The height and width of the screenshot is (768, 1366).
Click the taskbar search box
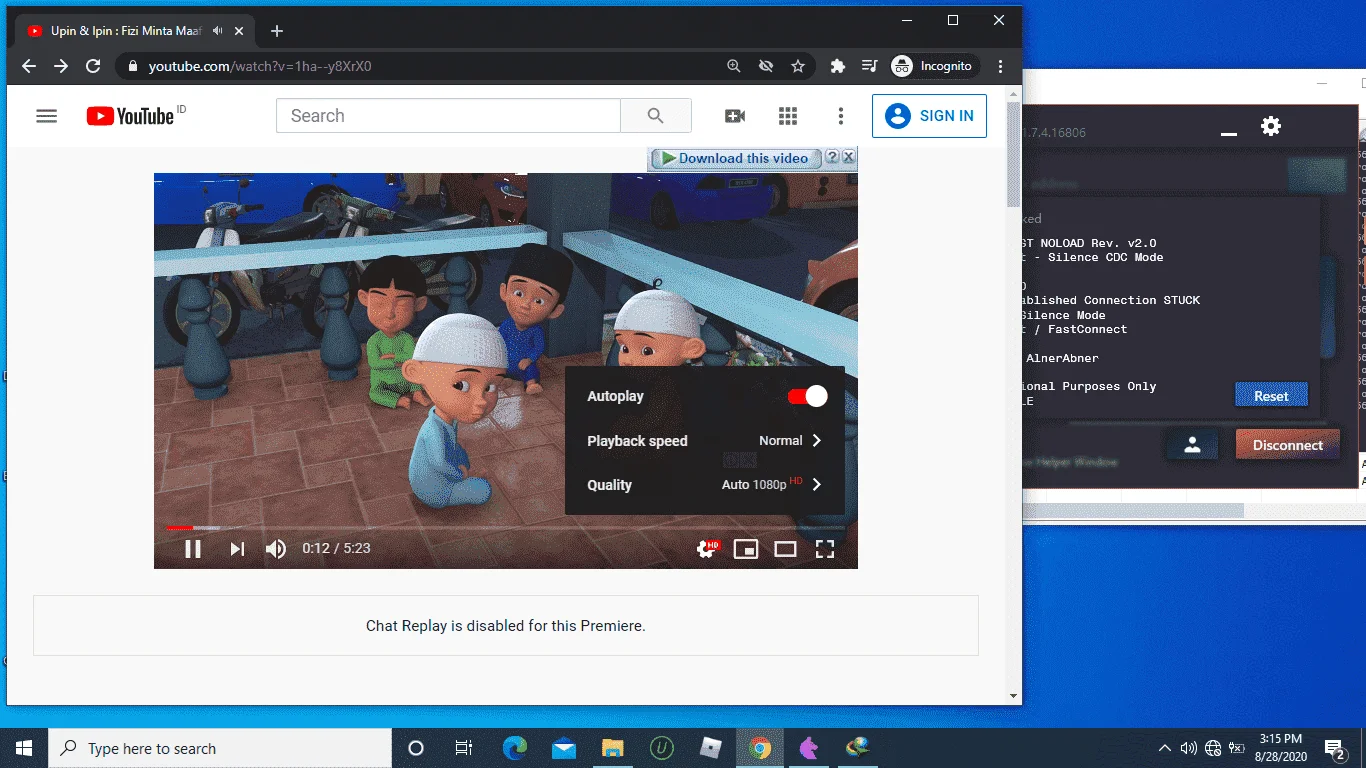(220, 748)
